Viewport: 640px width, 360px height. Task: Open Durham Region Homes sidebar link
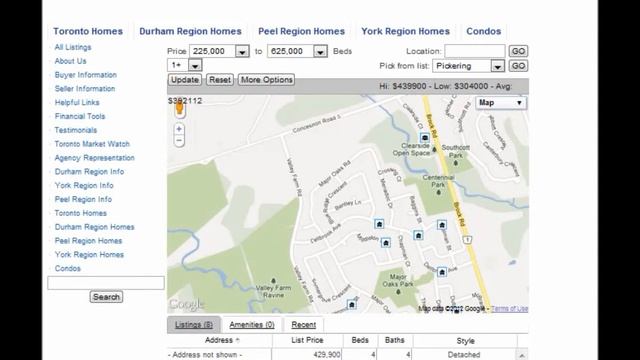95,227
